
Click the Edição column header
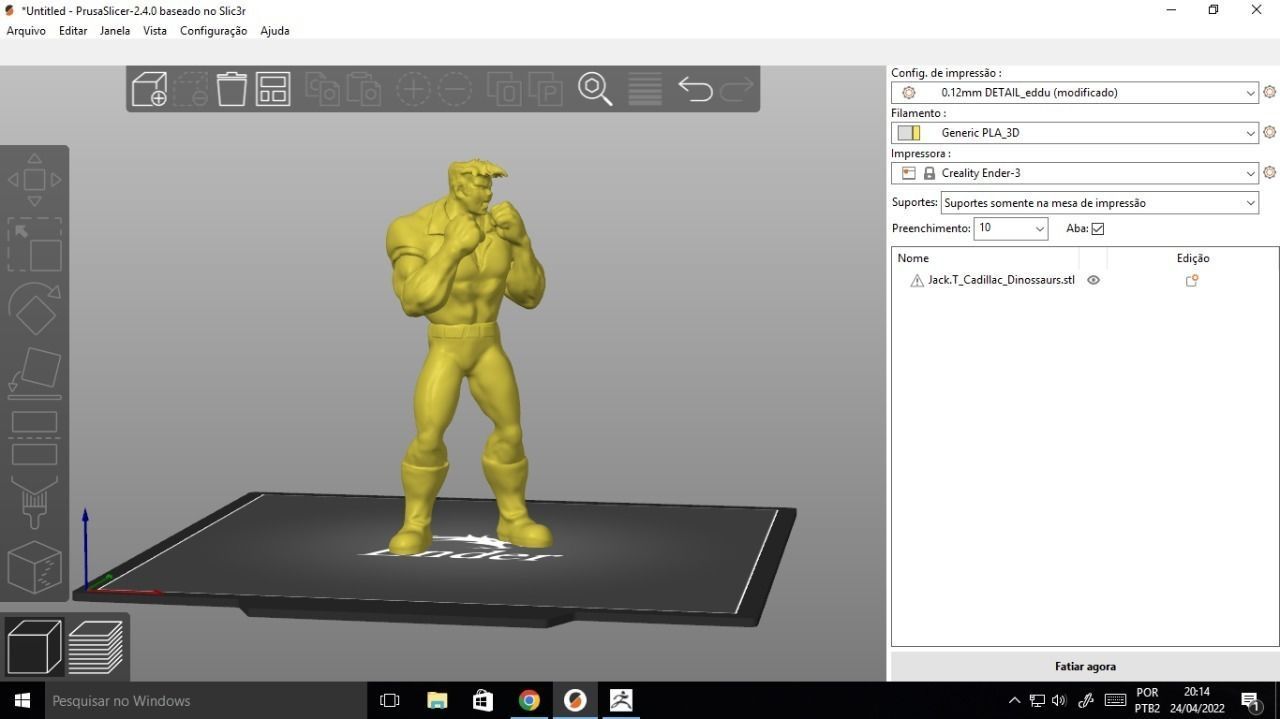[x=1193, y=258]
